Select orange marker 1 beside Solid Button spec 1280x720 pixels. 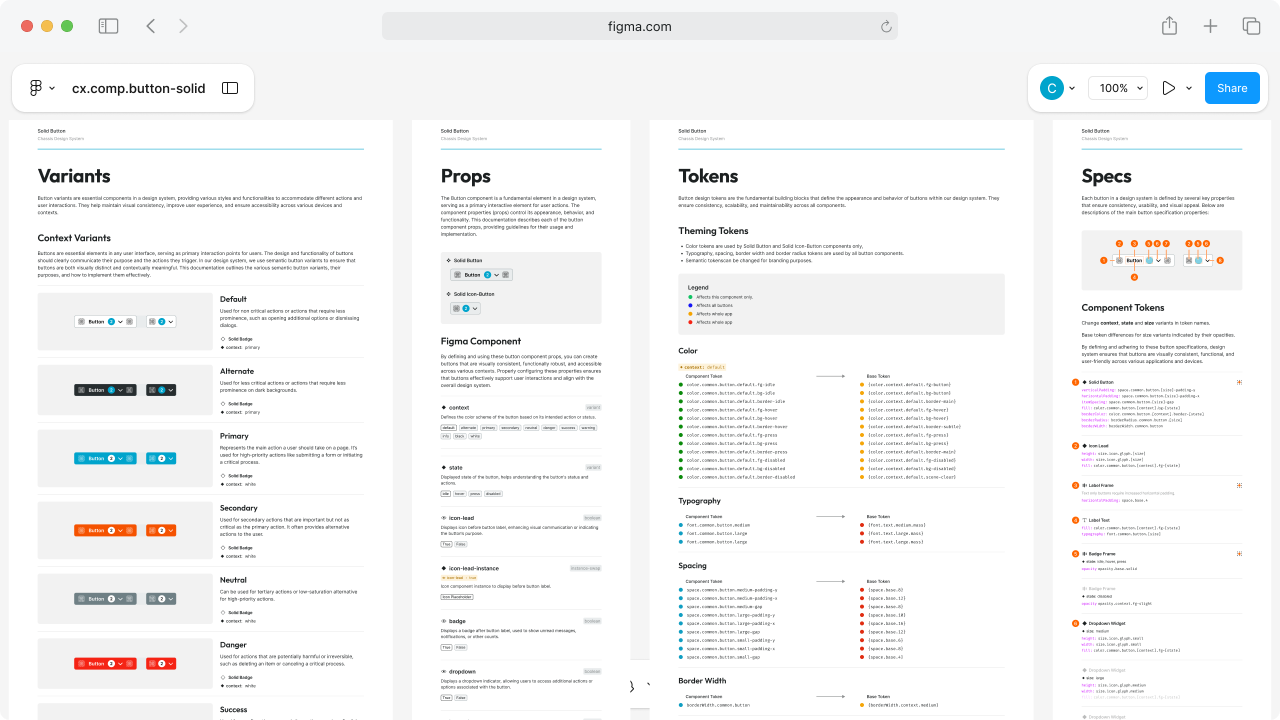click(1076, 382)
